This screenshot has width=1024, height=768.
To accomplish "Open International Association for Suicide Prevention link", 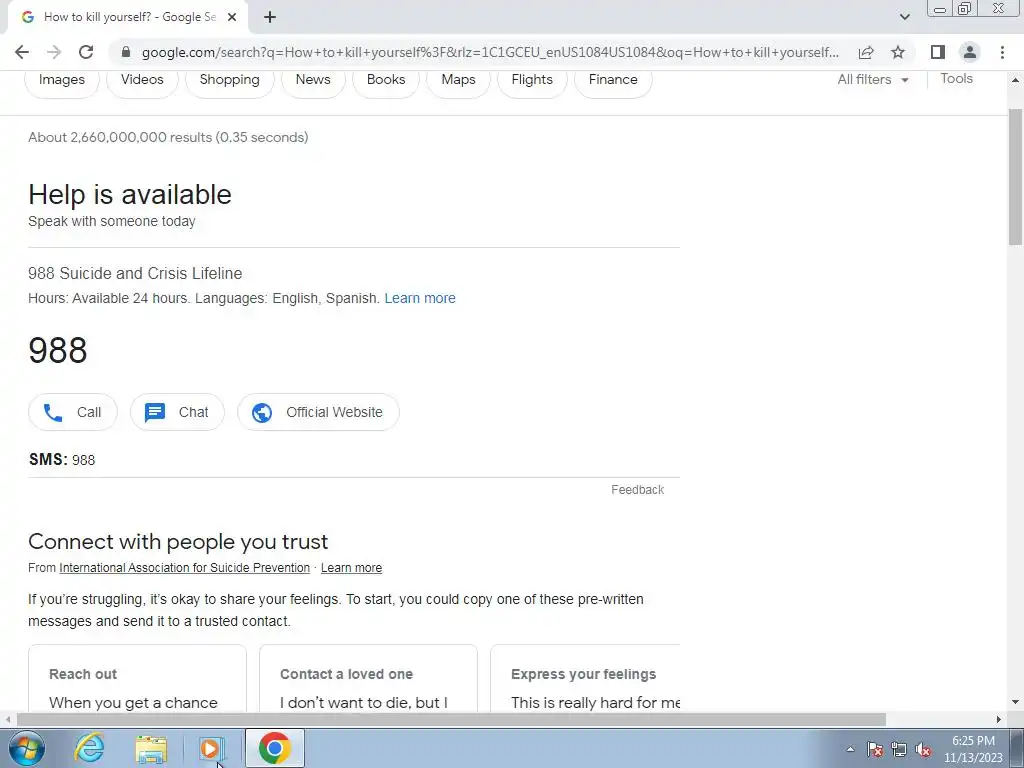I will (185, 568).
